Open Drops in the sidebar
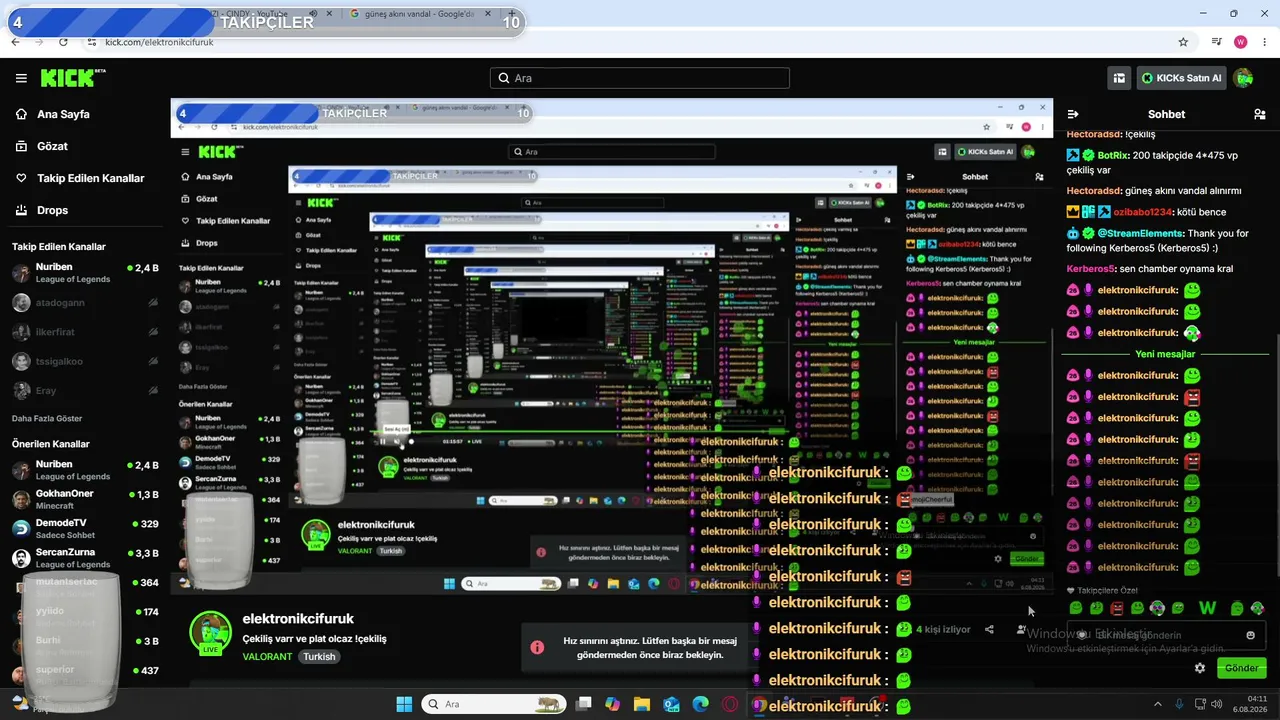 pos(52,210)
